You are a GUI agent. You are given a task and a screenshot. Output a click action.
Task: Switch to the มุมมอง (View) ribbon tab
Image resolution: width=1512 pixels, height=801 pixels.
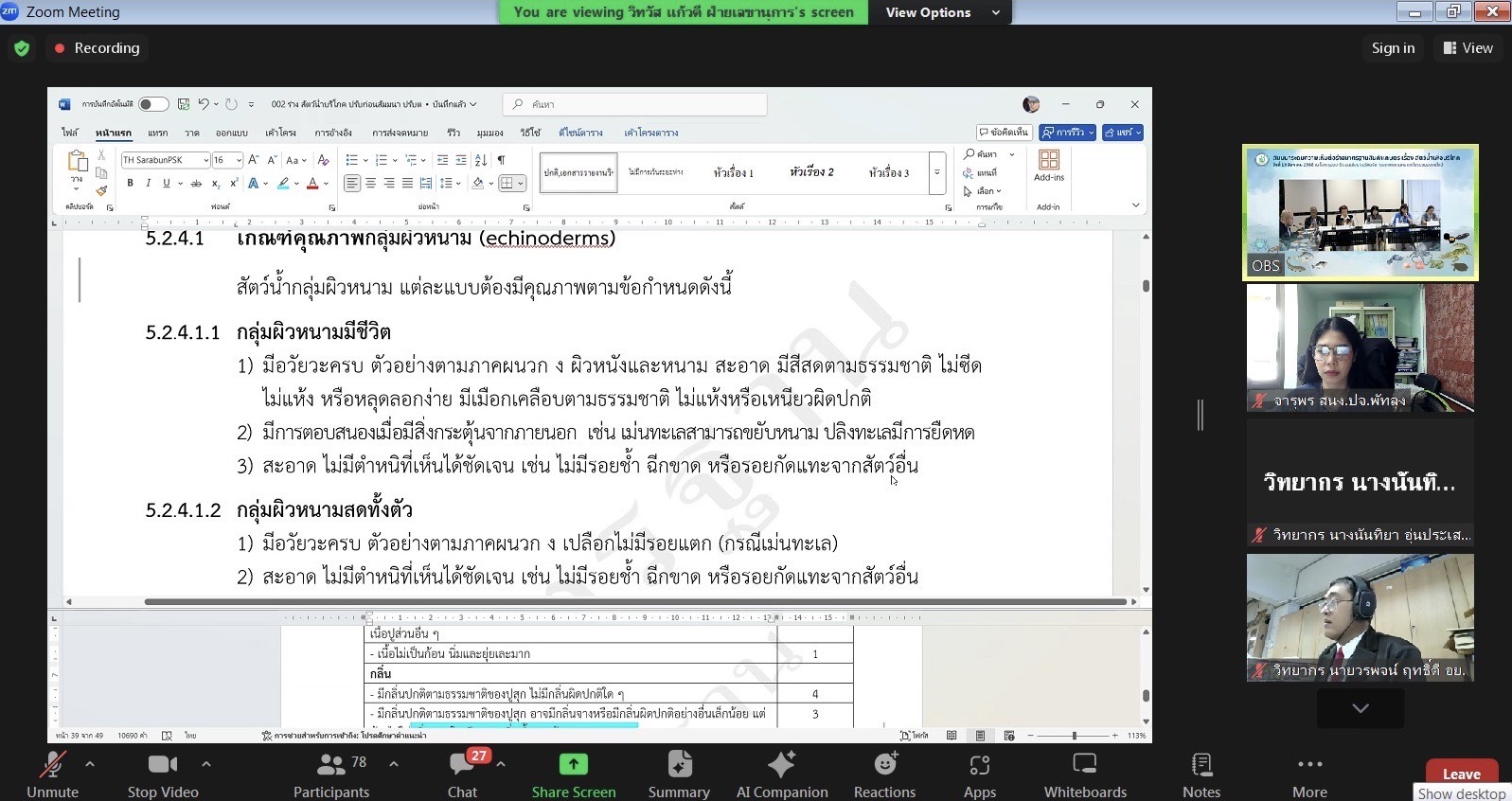click(x=489, y=133)
